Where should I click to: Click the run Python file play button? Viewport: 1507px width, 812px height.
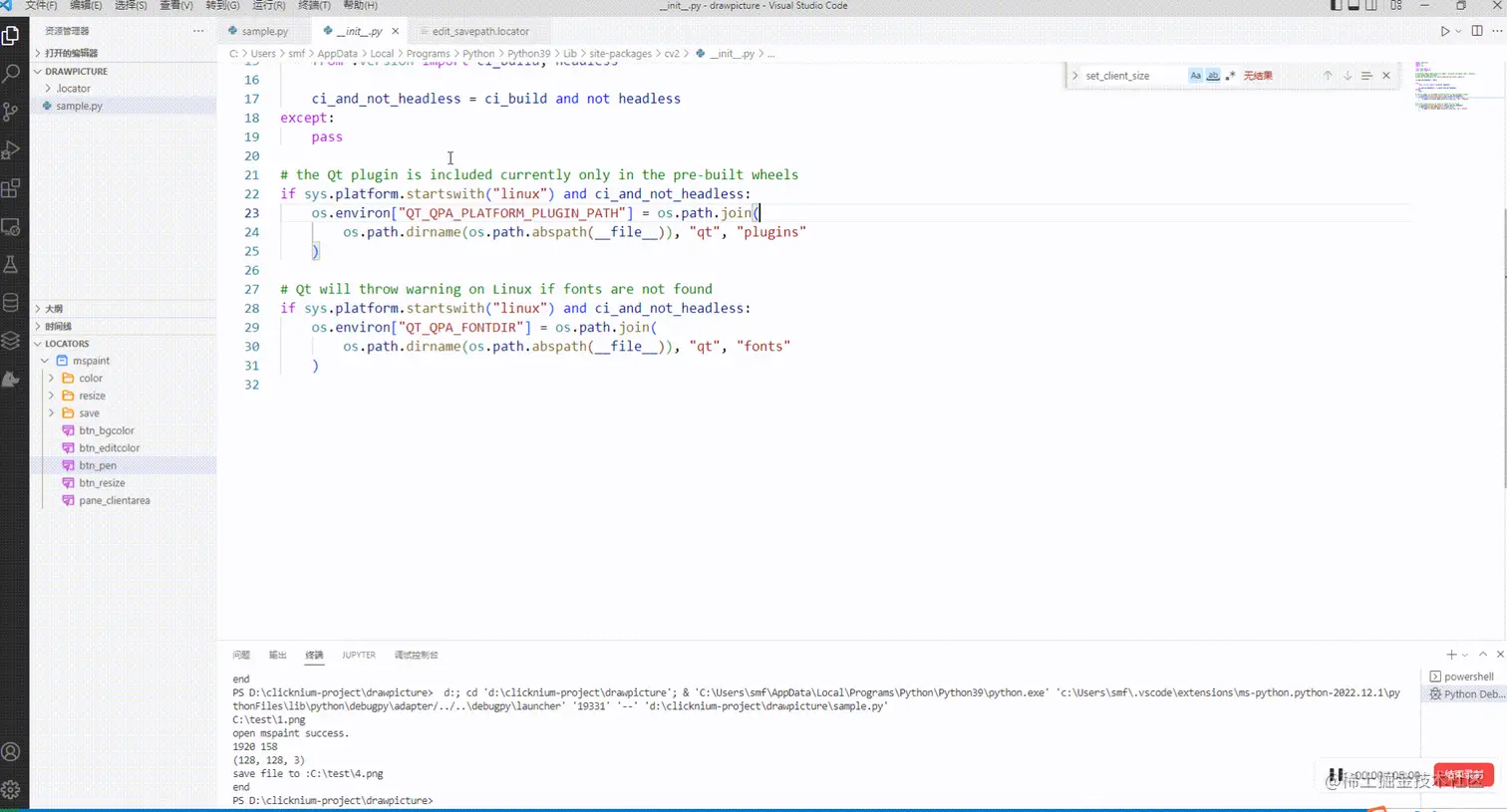(1444, 32)
